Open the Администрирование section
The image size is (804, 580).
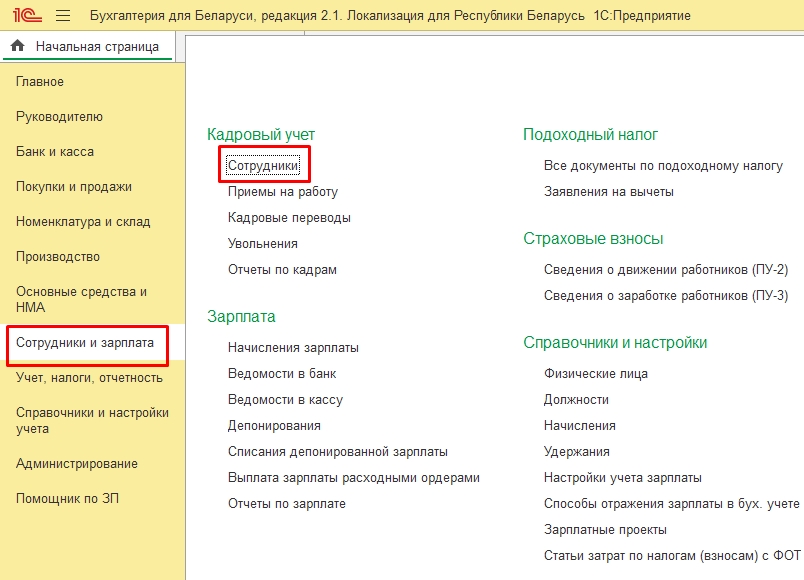click(77, 464)
